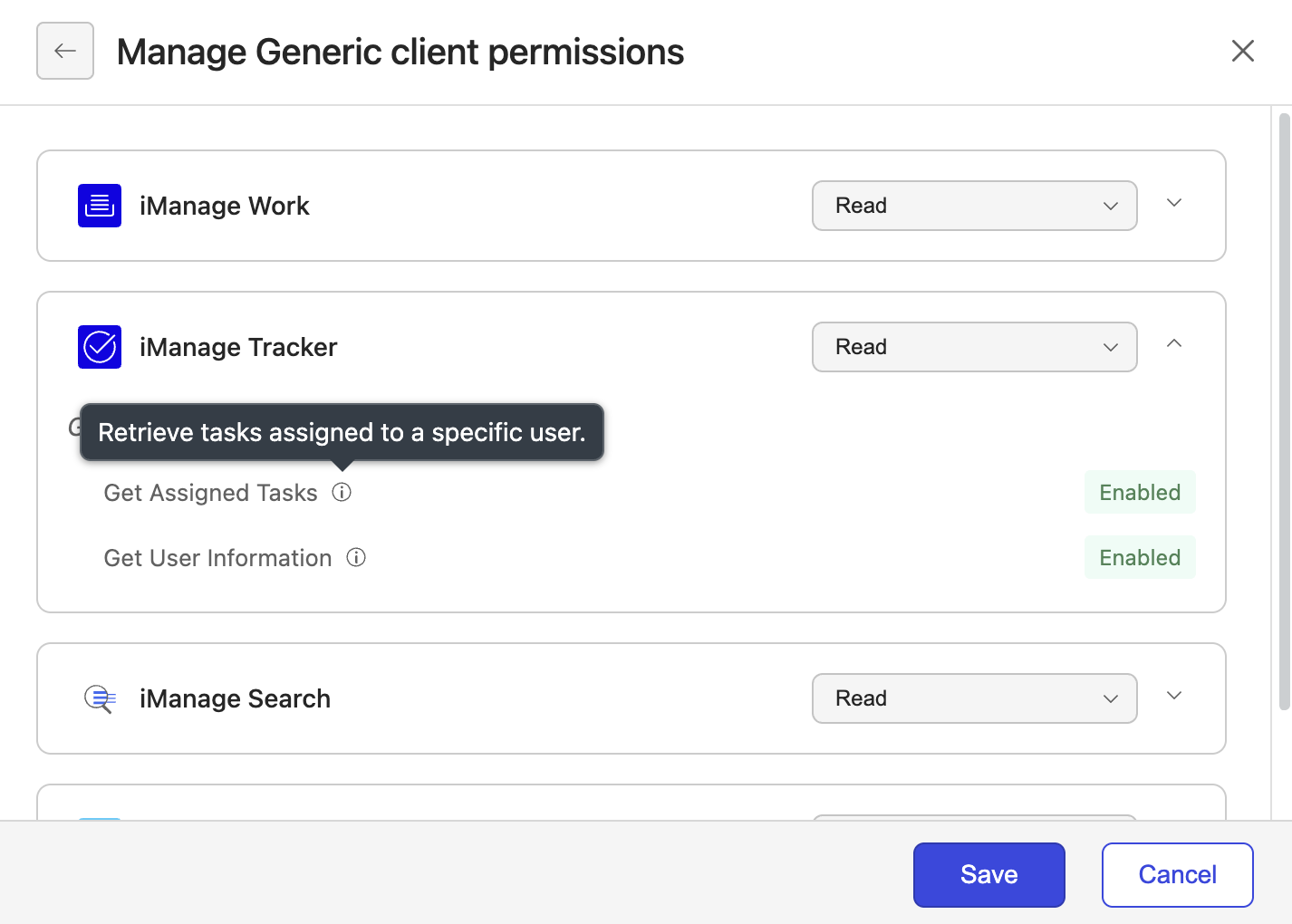Open the iManage Work permission dropdown
The image size is (1292, 924).
[975, 206]
